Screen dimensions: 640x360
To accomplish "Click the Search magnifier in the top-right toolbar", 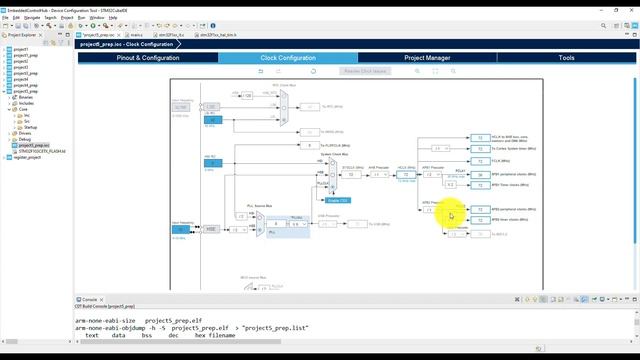I will click(x=603, y=26).
